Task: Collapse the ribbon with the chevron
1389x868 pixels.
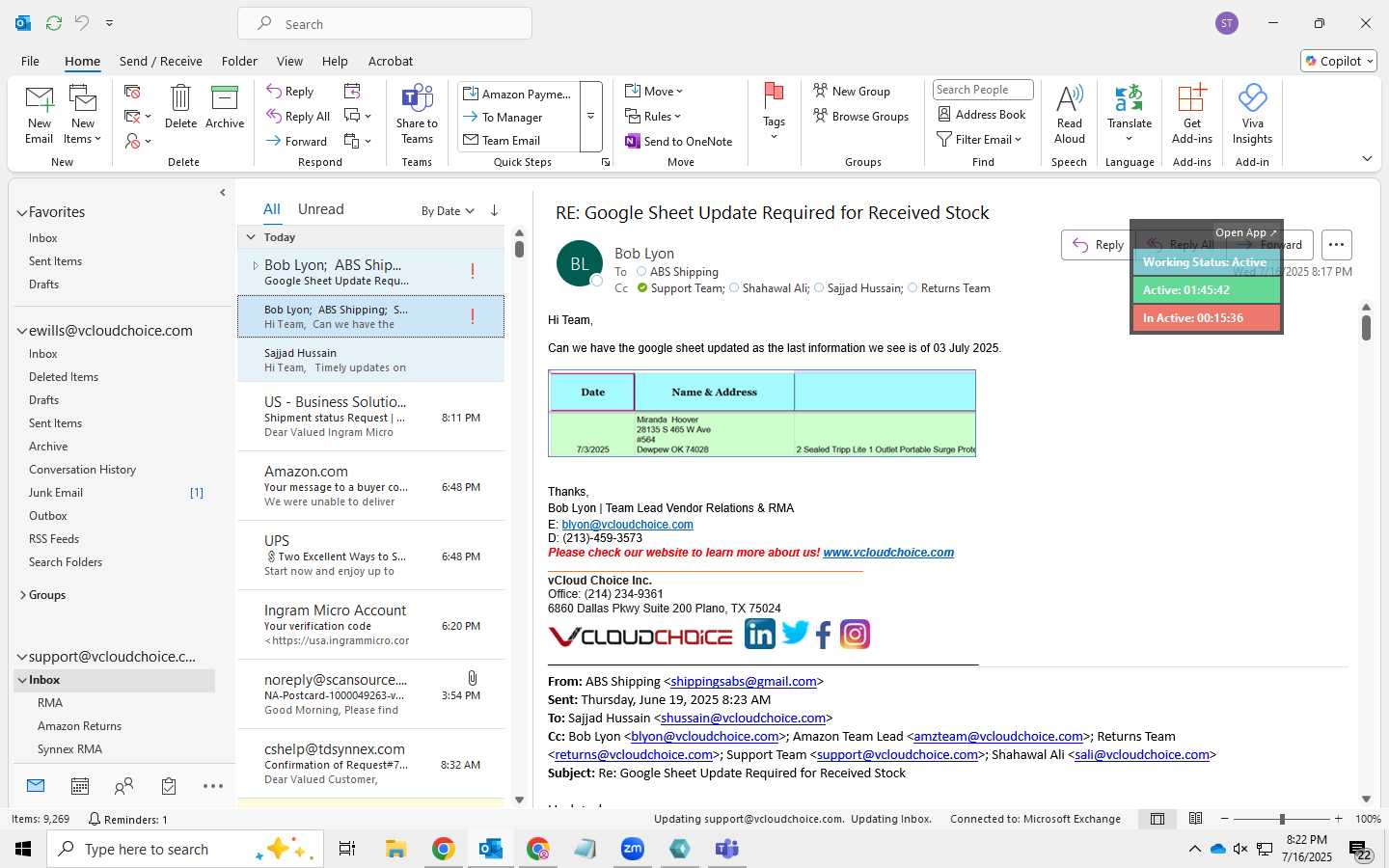Action: [x=1367, y=159]
